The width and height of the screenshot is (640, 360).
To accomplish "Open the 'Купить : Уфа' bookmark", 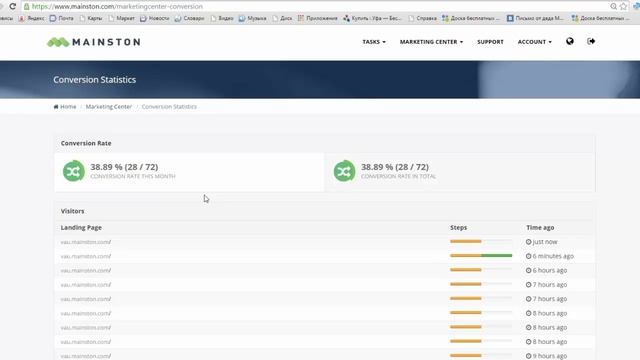I will [x=373, y=18].
